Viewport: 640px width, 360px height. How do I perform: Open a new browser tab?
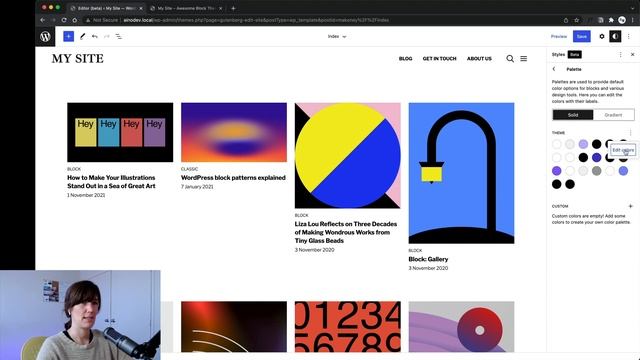coord(233,8)
